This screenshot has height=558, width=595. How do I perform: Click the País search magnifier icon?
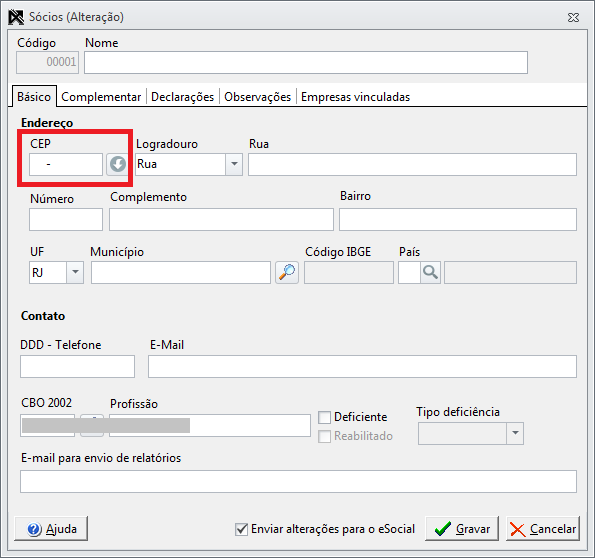coord(430,272)
